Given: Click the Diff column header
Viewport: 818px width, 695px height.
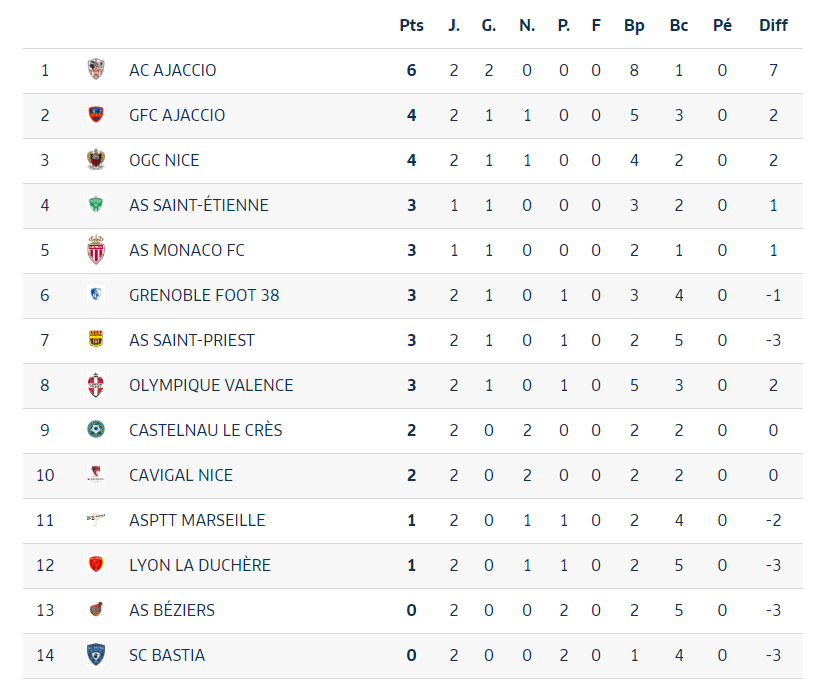Looking at the screenshot, I should (773, 25).
